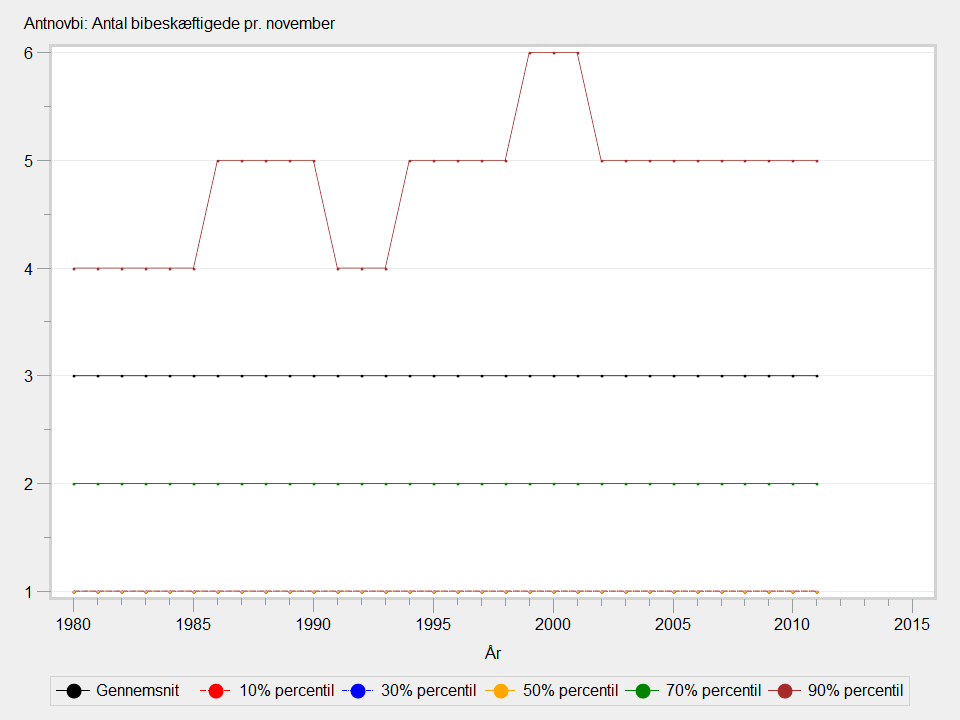Click the black Gennemsnit legend marker

click(72, 691)
